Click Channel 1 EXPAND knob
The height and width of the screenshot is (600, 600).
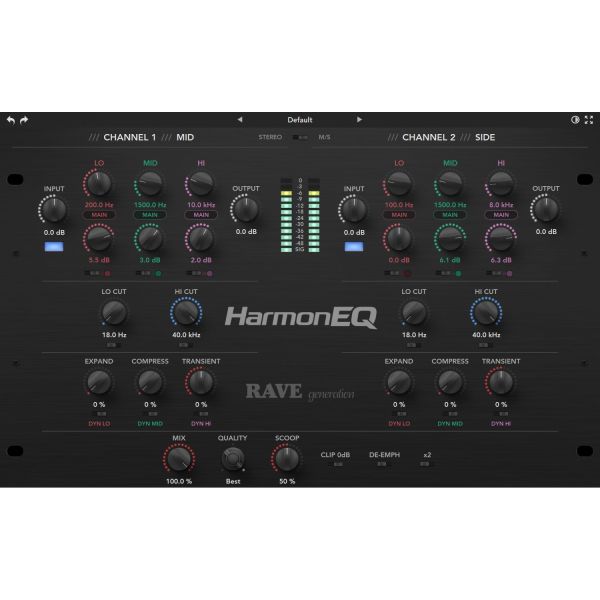pyautogui.click(x=99, y=382)
